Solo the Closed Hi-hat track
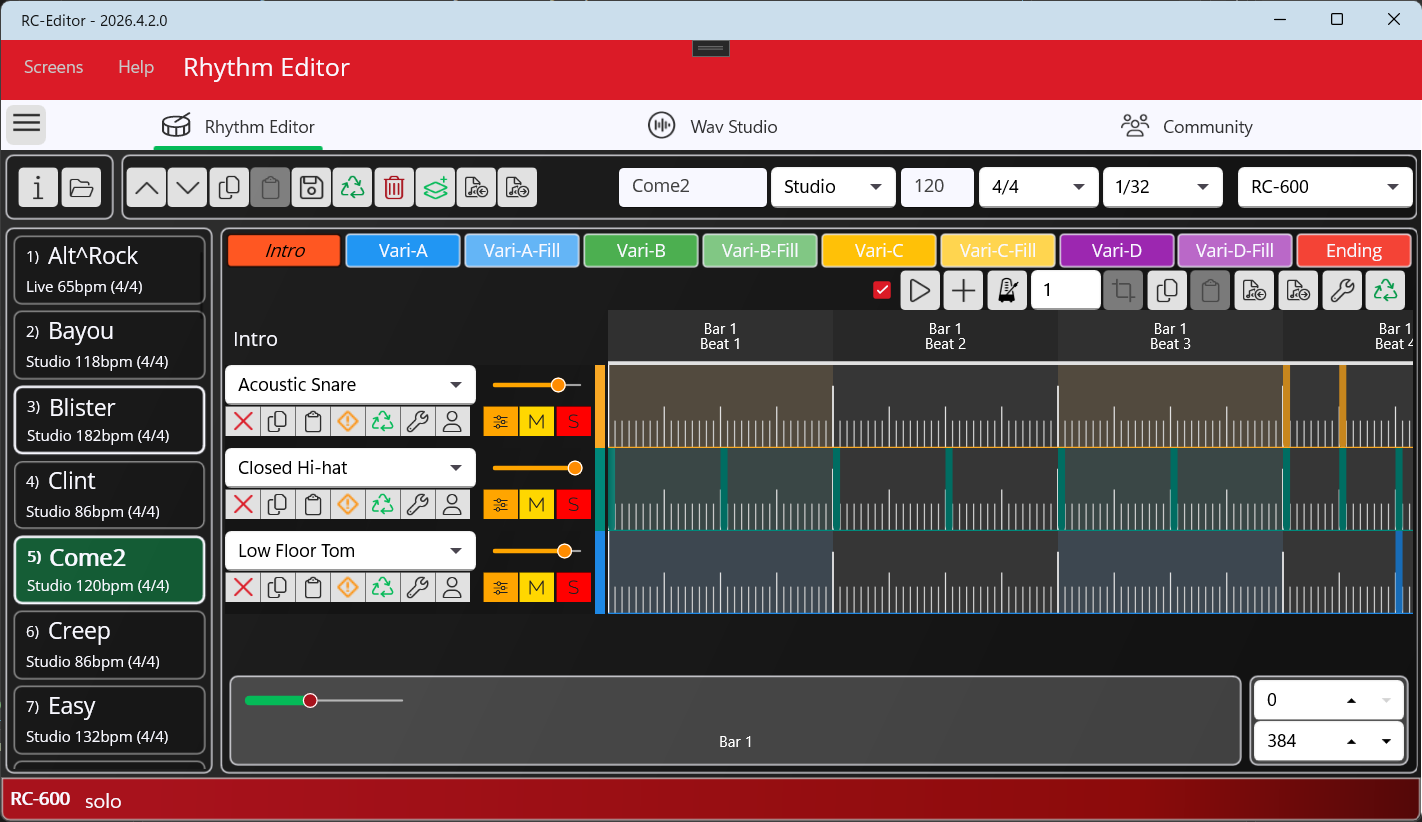Screen dimensions: 1422x822 point(573,504)
